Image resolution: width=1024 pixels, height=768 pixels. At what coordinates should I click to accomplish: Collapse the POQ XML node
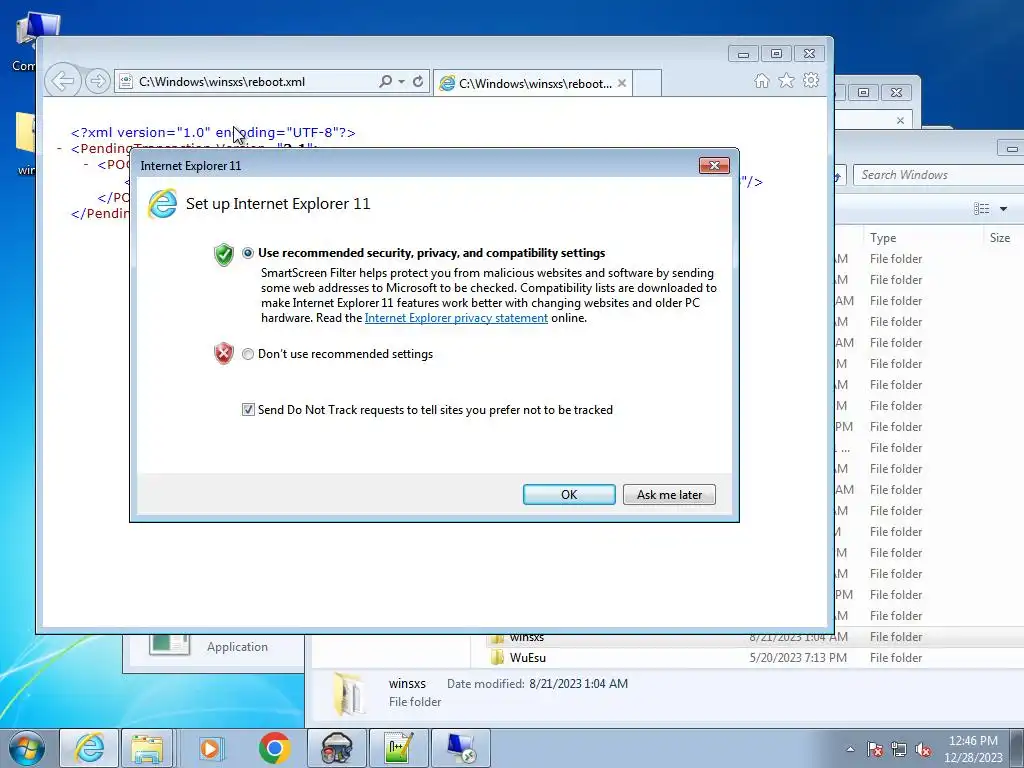[x=86, y=165]
